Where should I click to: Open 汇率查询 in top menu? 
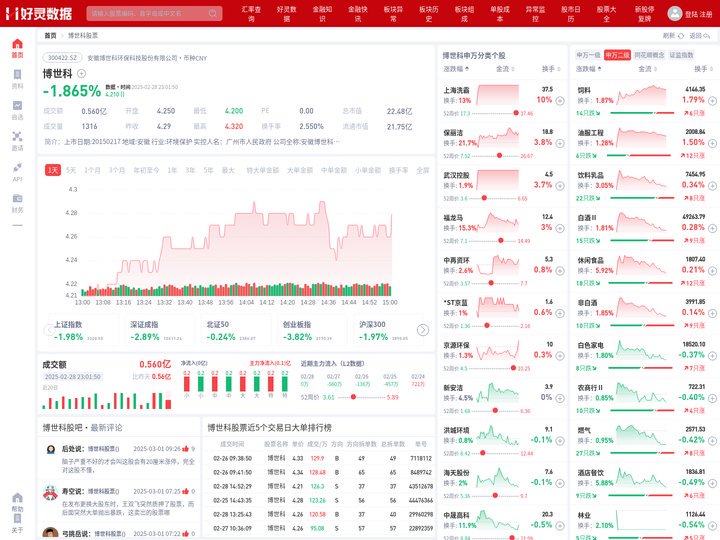(251, 14)
